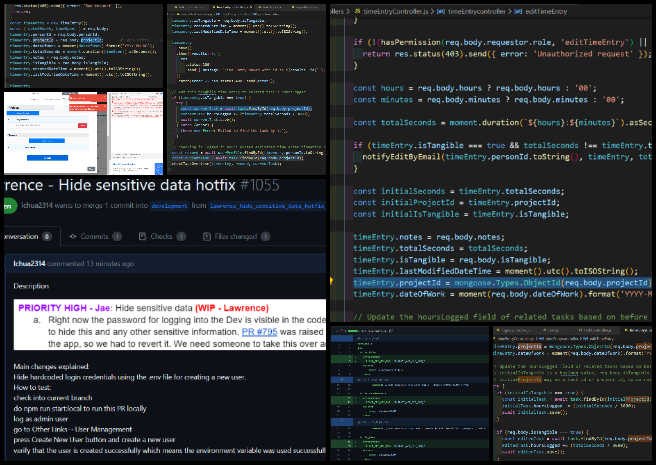
Task: Open the development base branch link
Action: pos(169,206)
